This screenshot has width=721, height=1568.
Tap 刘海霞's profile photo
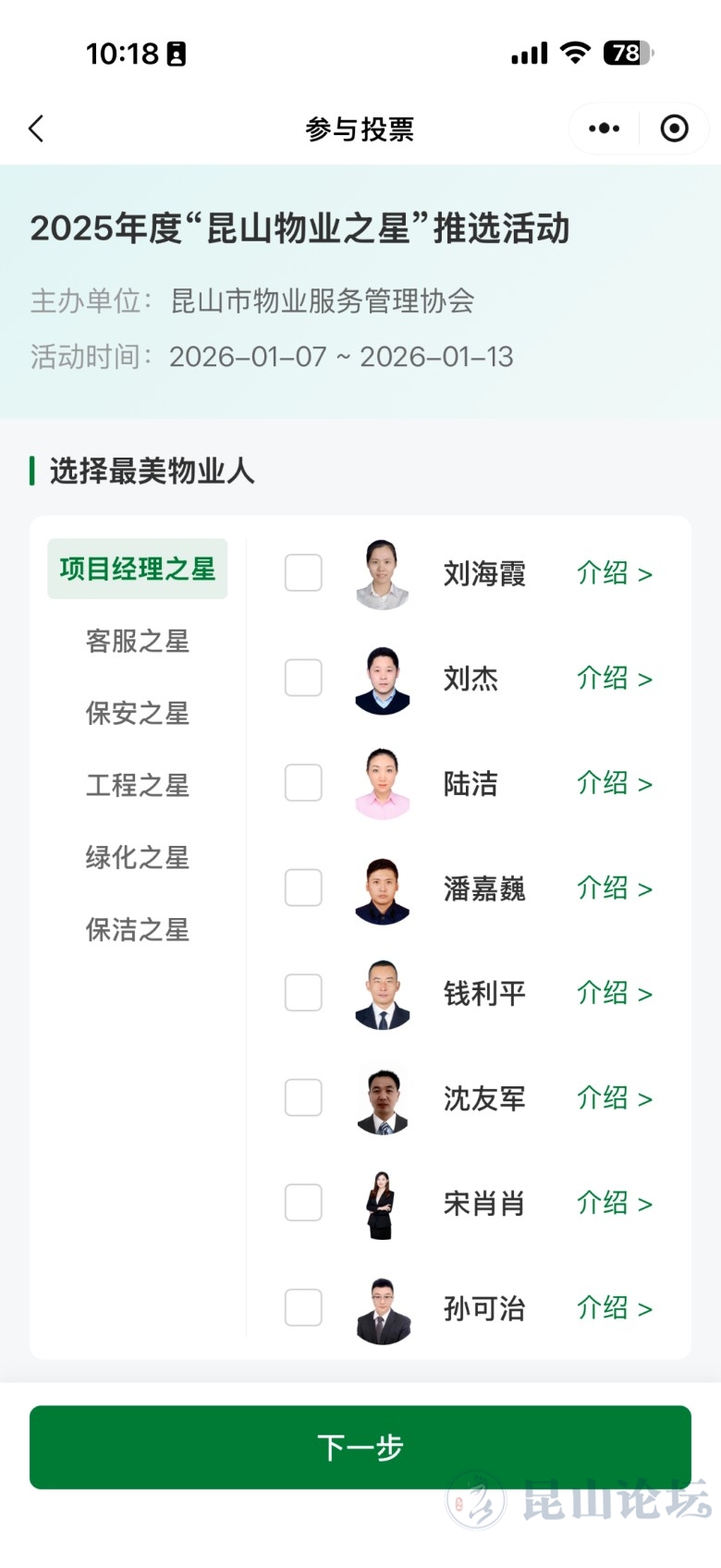pos(383,574)
